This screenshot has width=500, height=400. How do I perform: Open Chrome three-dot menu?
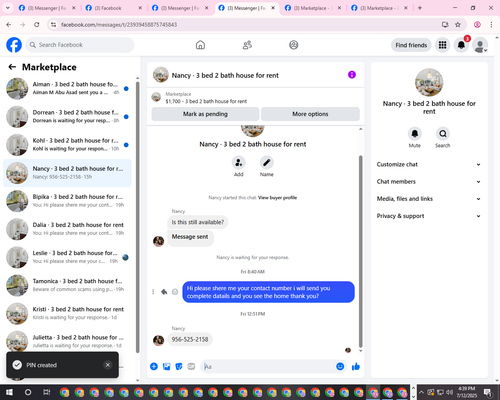pos(491,24)
